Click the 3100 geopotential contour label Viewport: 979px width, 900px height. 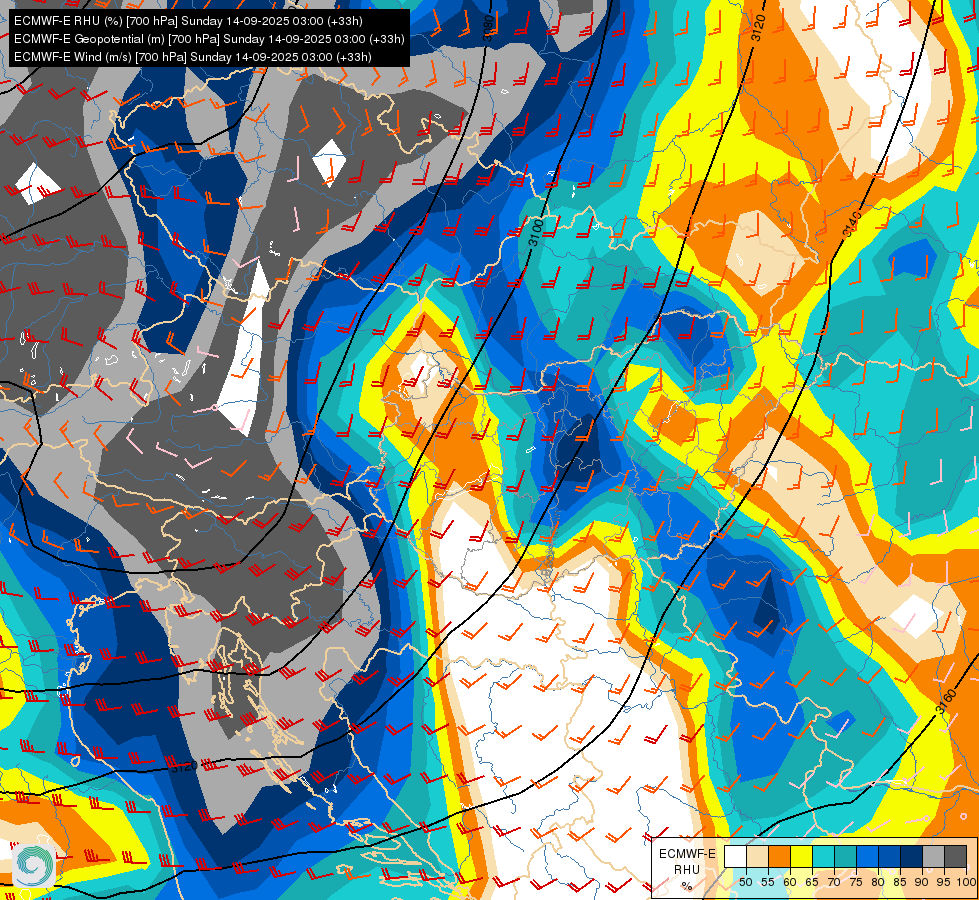pyautogui.click(x=536, y=232)
